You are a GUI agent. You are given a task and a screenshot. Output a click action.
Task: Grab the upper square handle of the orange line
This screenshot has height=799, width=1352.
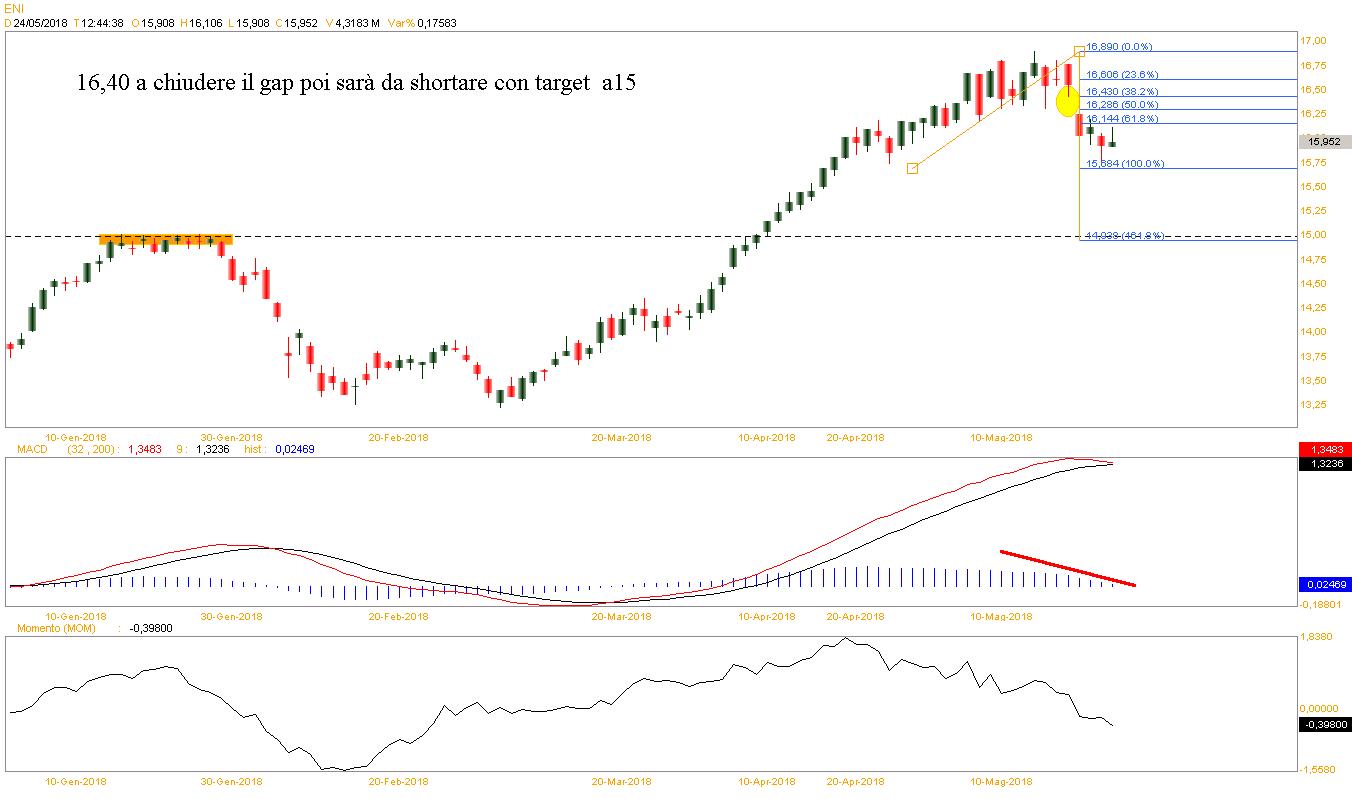click(1079, 51)
